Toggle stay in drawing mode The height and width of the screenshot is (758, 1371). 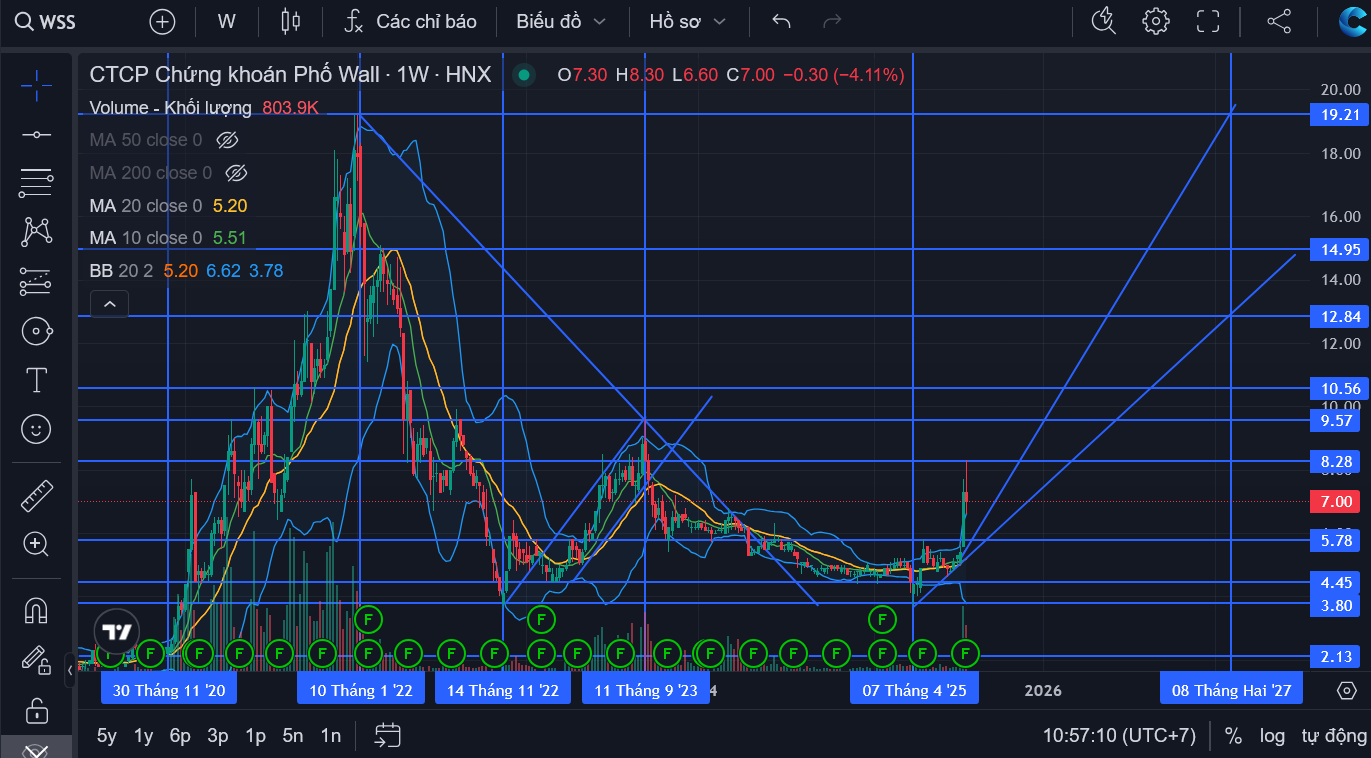coord(36,660)
